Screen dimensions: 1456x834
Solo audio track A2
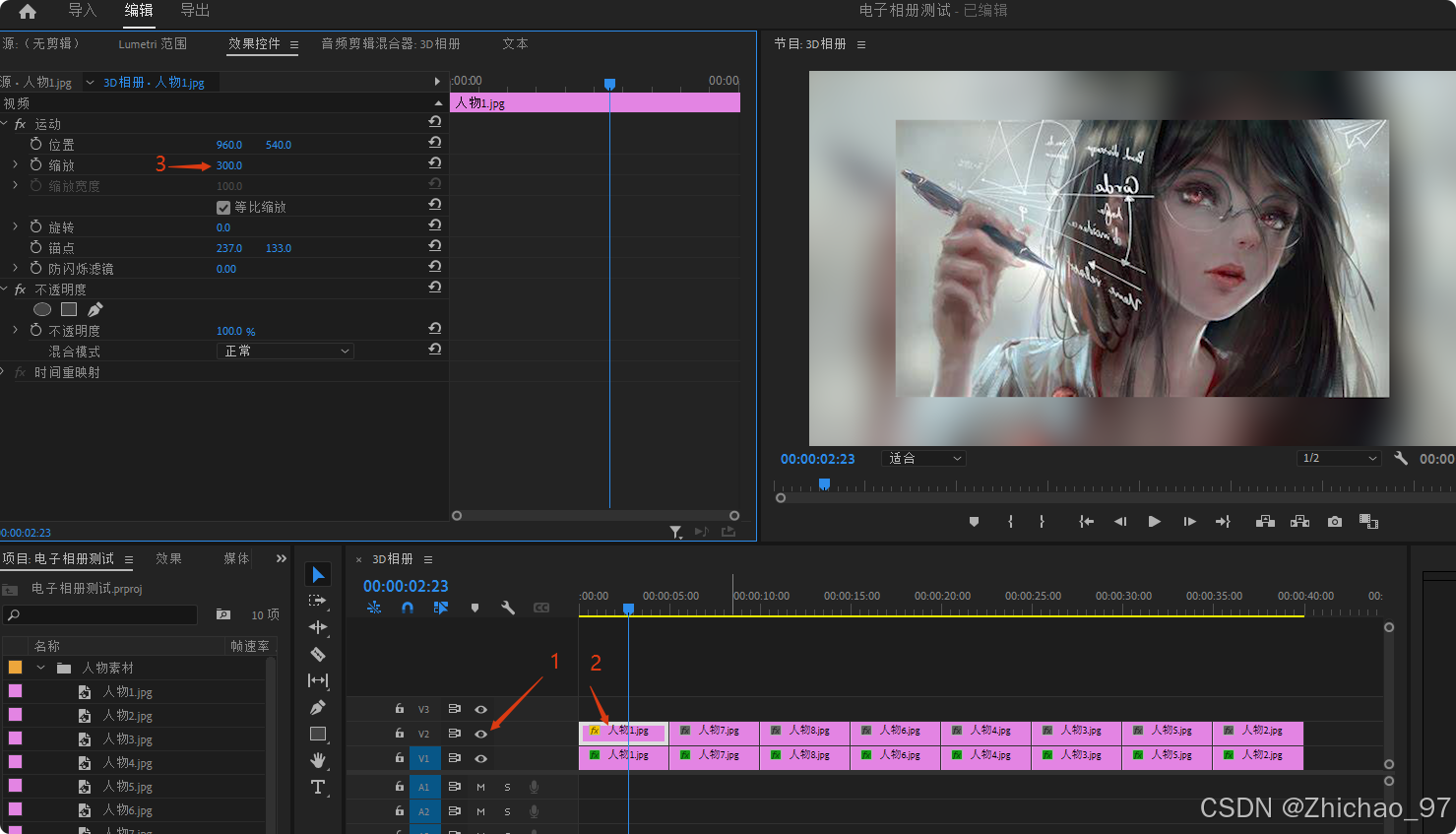[507, 811]
